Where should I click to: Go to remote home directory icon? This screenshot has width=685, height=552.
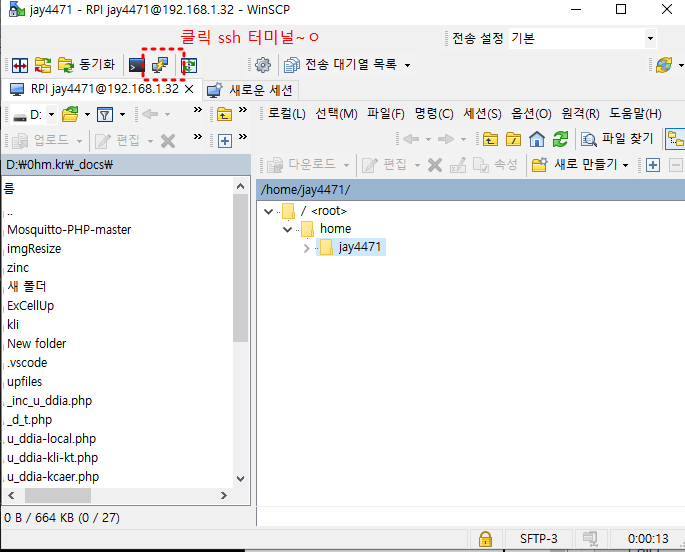[537, 140]
